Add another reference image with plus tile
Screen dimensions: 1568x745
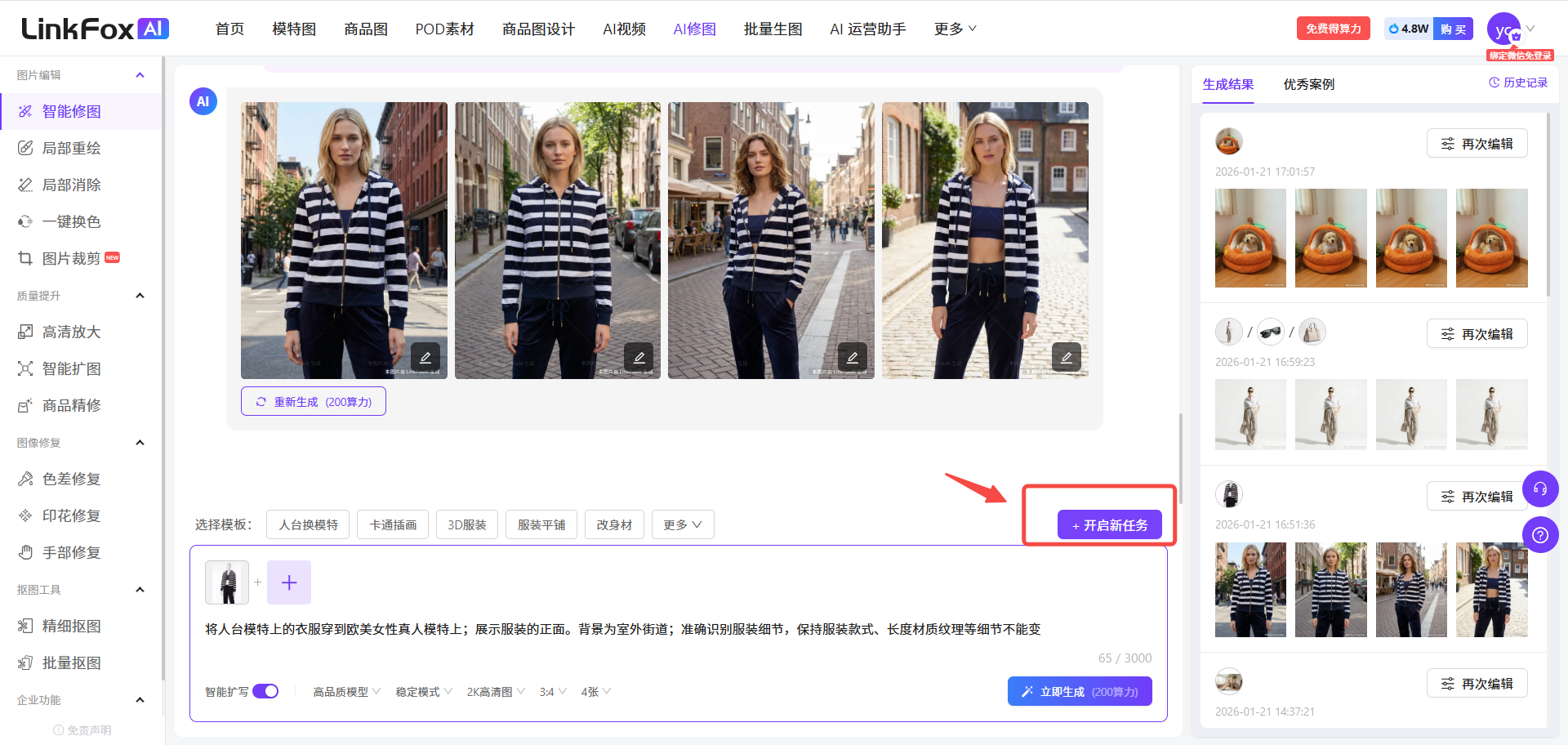click(x=289, y=582)
